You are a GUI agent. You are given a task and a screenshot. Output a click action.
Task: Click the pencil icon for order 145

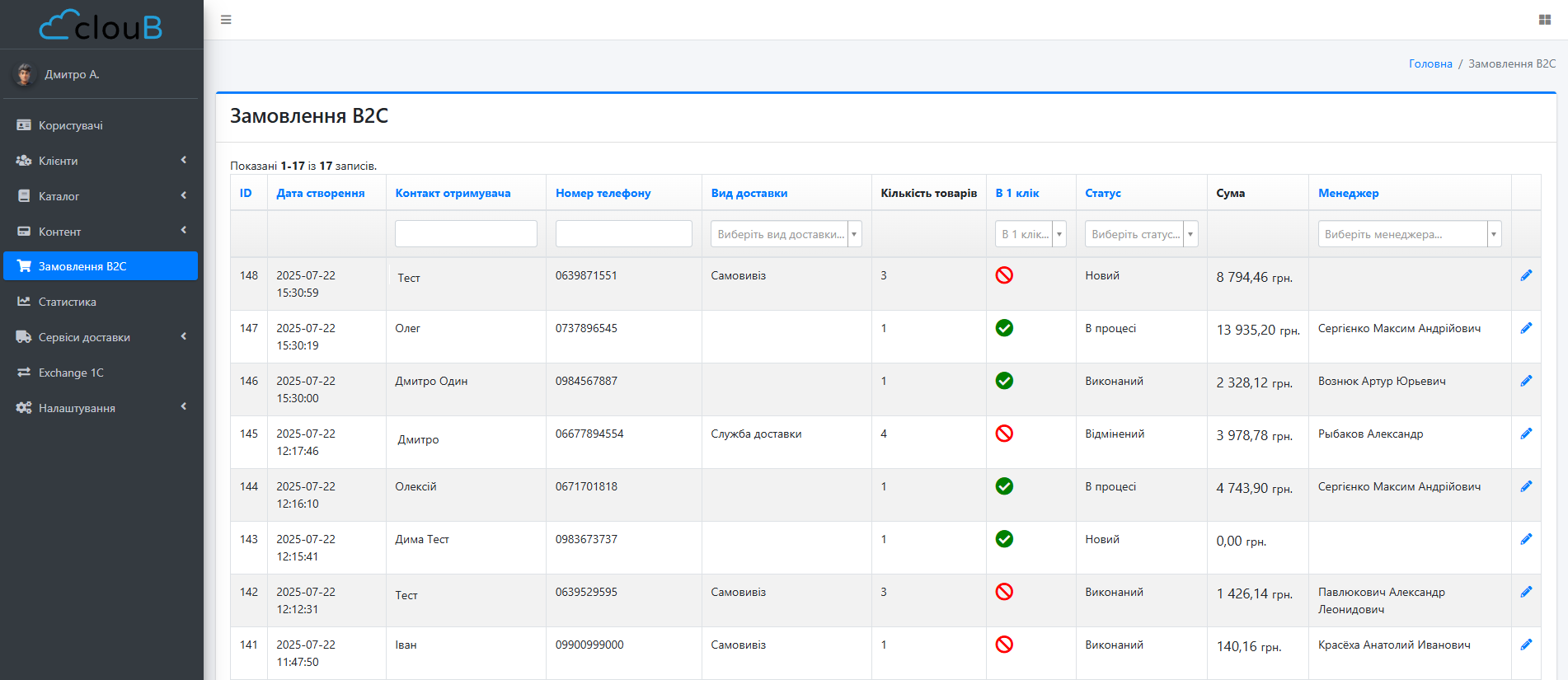pos(1526,434)
